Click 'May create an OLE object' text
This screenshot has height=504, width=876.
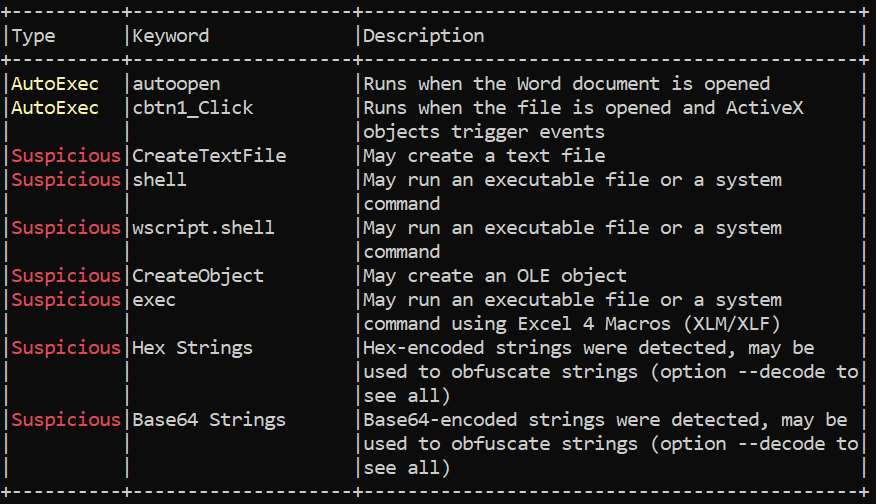coord(495,276)
